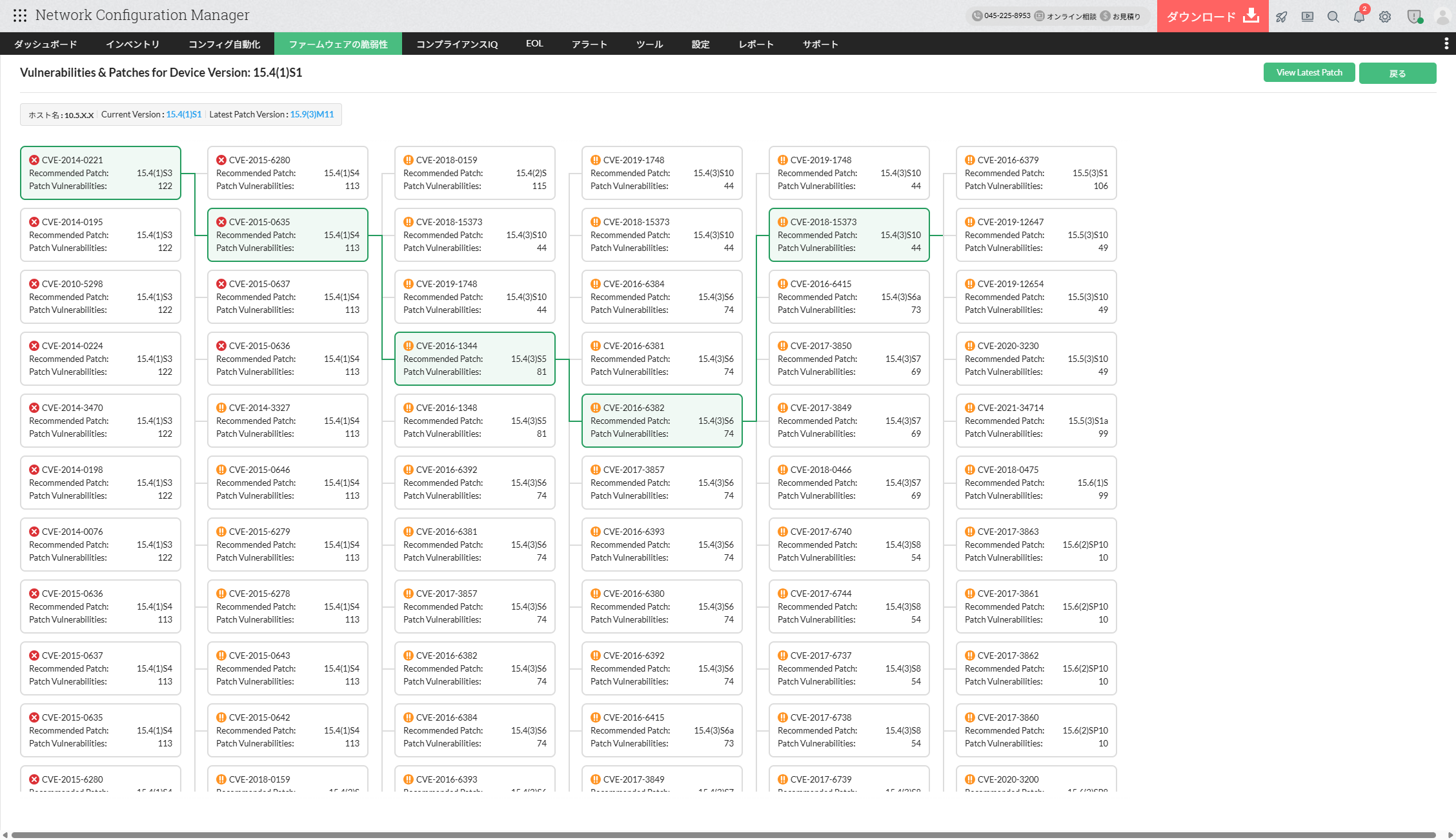
Task: Select the CVE-2017-3863 vulnerability card
Action: (1036, 545)
